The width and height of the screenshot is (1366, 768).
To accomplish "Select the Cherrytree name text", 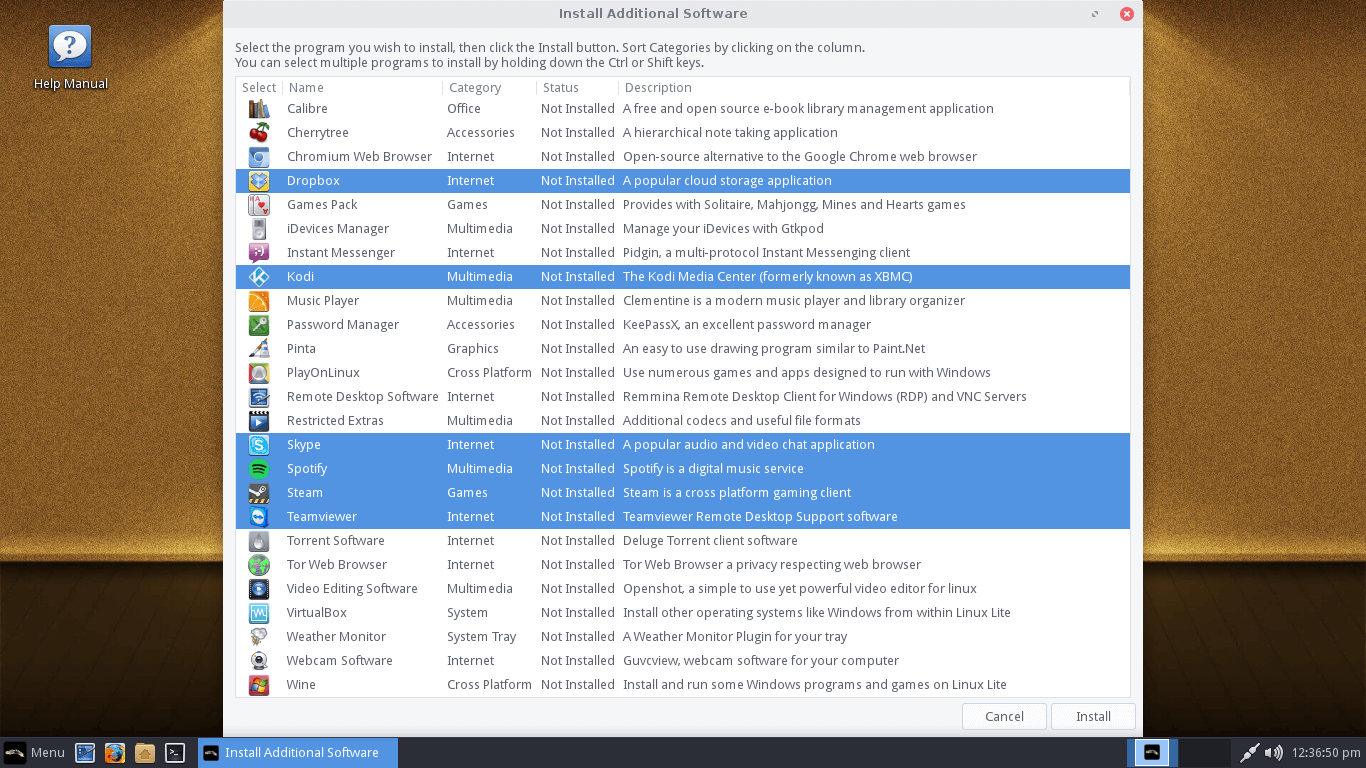I will (318, 133).
